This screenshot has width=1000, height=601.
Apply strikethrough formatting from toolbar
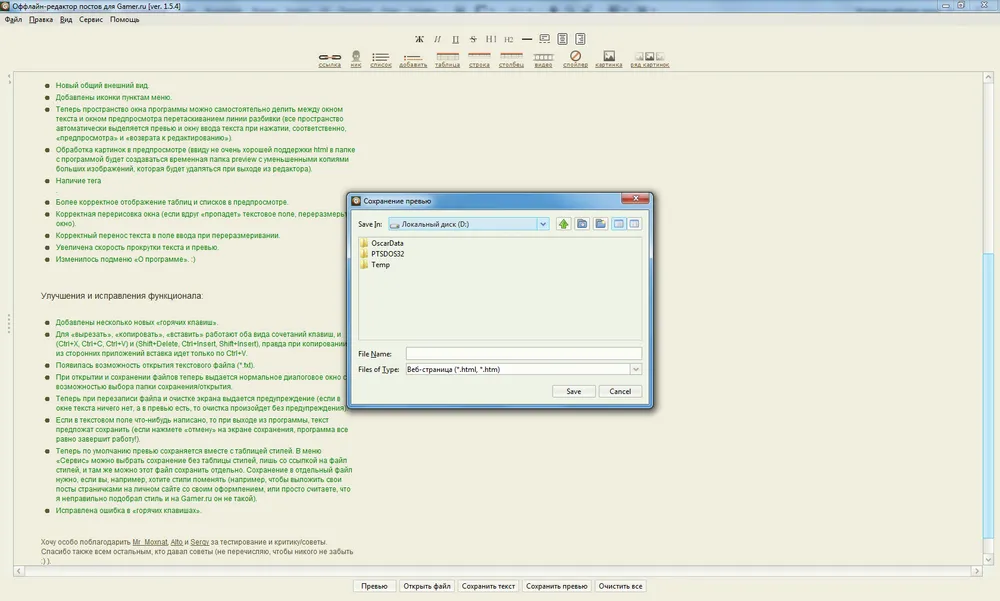(x=473, y=39)
